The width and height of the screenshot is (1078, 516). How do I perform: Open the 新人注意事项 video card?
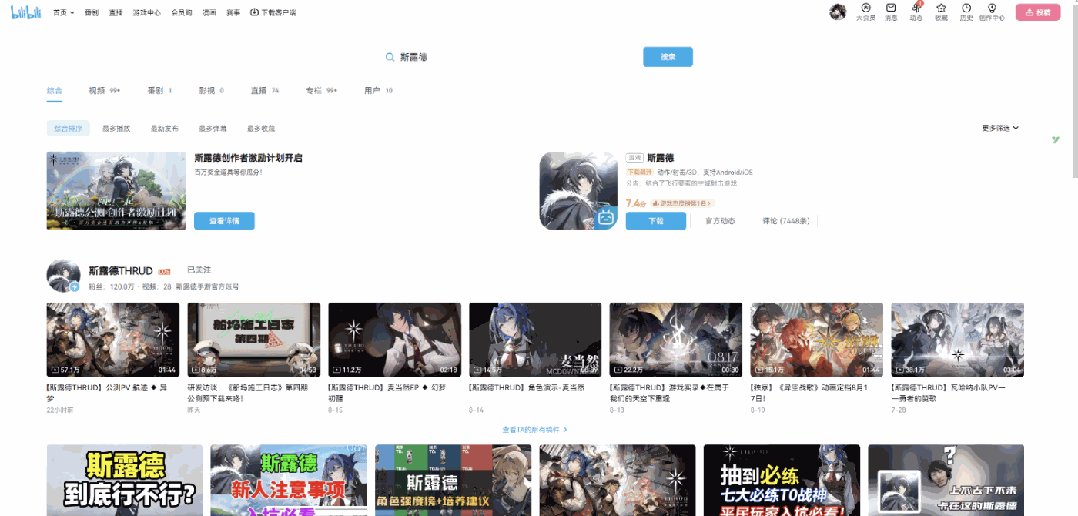(x=289, y=480)
